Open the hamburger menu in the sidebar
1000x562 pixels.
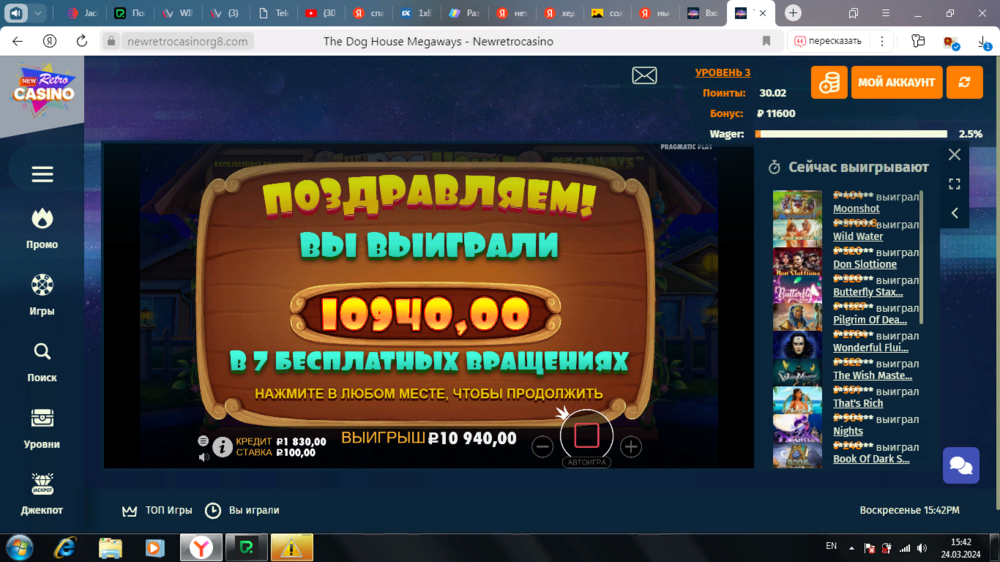[x=42, y=174]
